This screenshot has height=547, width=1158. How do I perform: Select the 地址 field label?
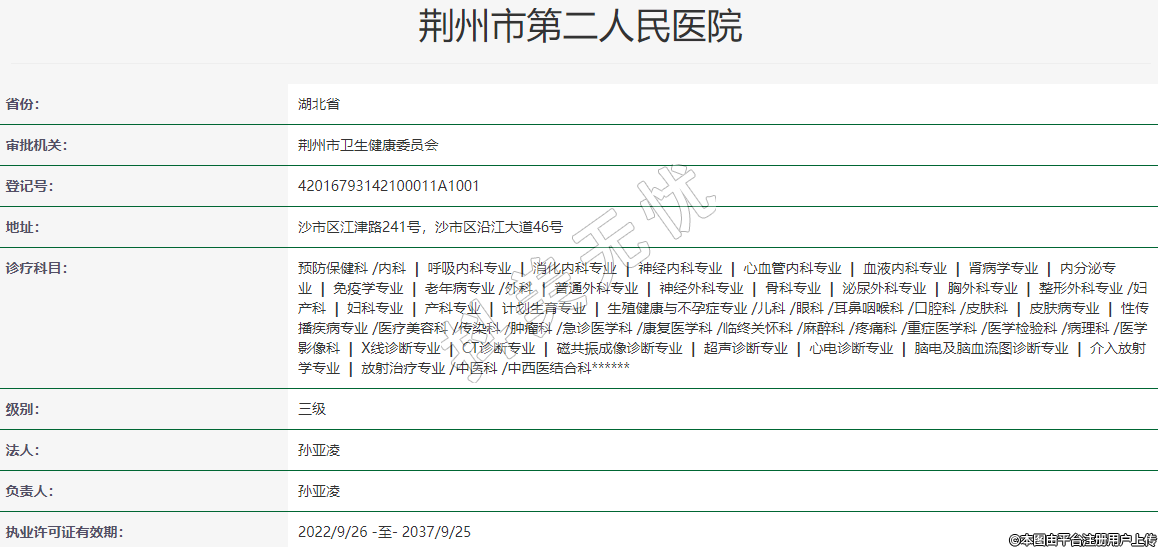23,227
